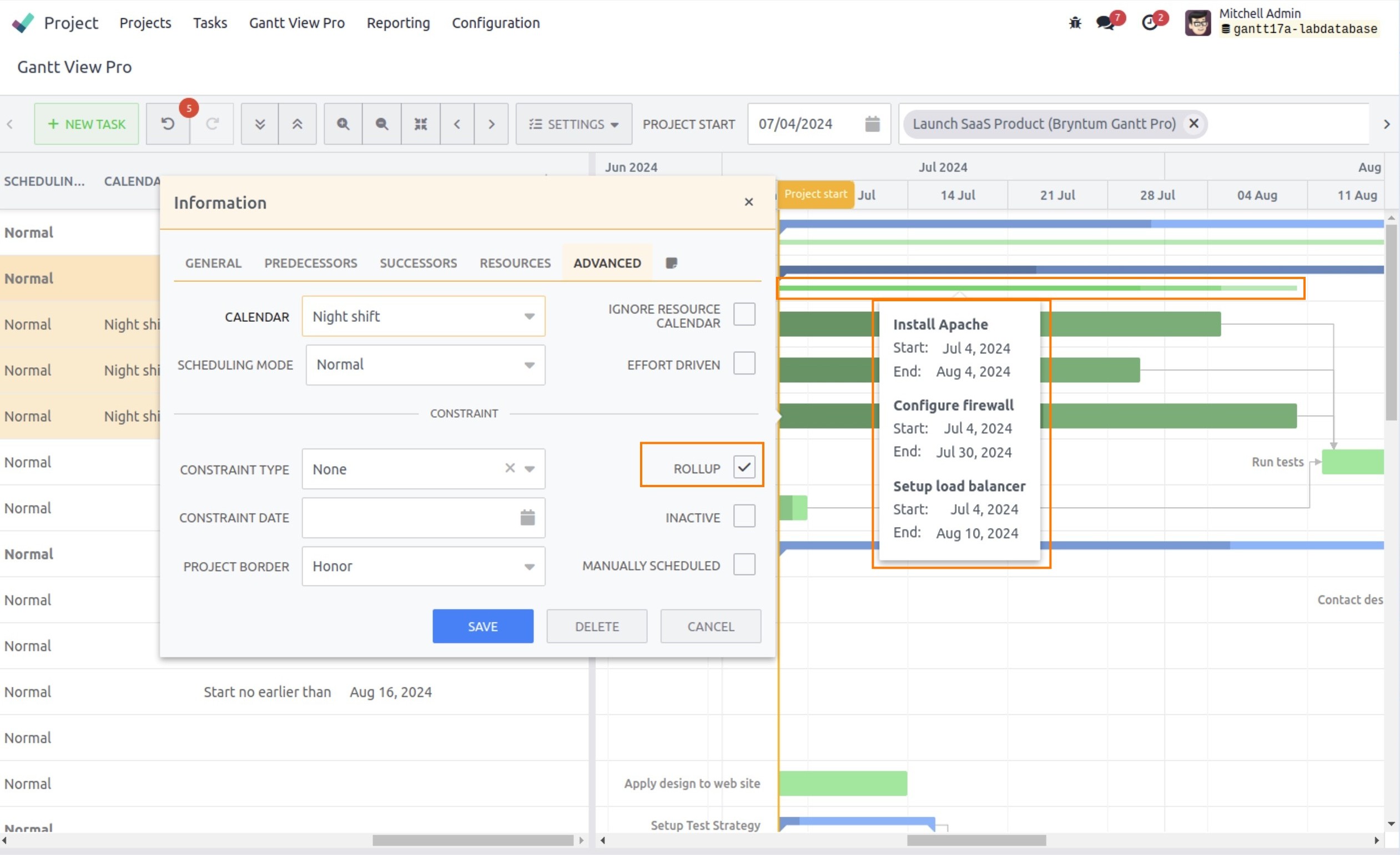Click the SAVE button
1400x855 pixels.
click(482, 626)
